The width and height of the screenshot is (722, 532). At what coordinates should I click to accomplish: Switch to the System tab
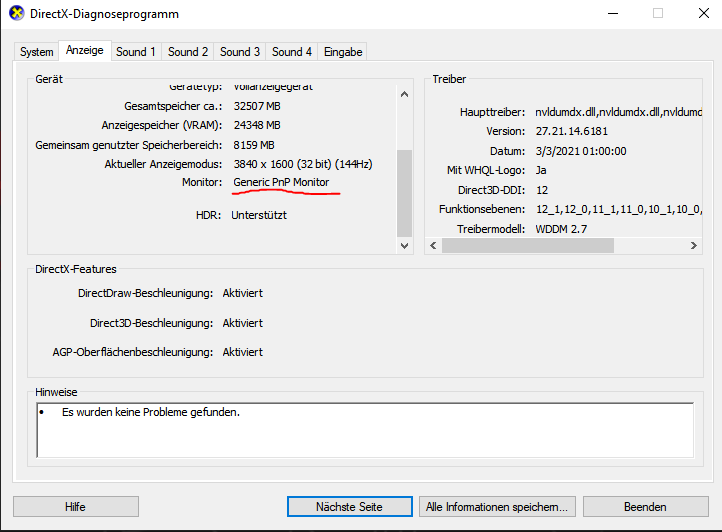(x=36, y=52)
